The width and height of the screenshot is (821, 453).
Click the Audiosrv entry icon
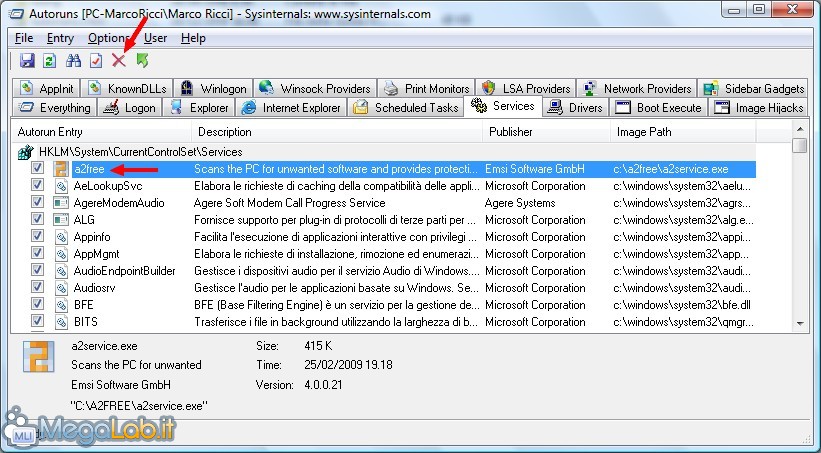pyautogui.click(x=61, y=288)
